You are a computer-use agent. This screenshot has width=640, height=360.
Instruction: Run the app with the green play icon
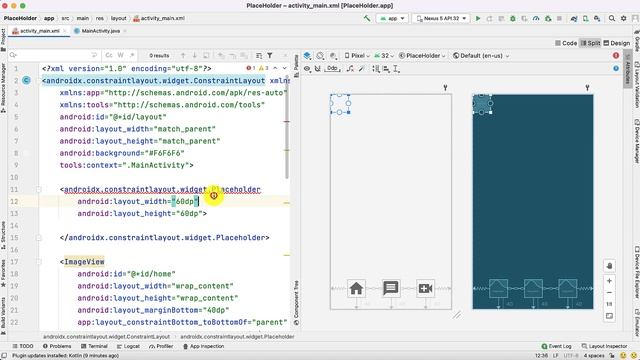(478, 18)
